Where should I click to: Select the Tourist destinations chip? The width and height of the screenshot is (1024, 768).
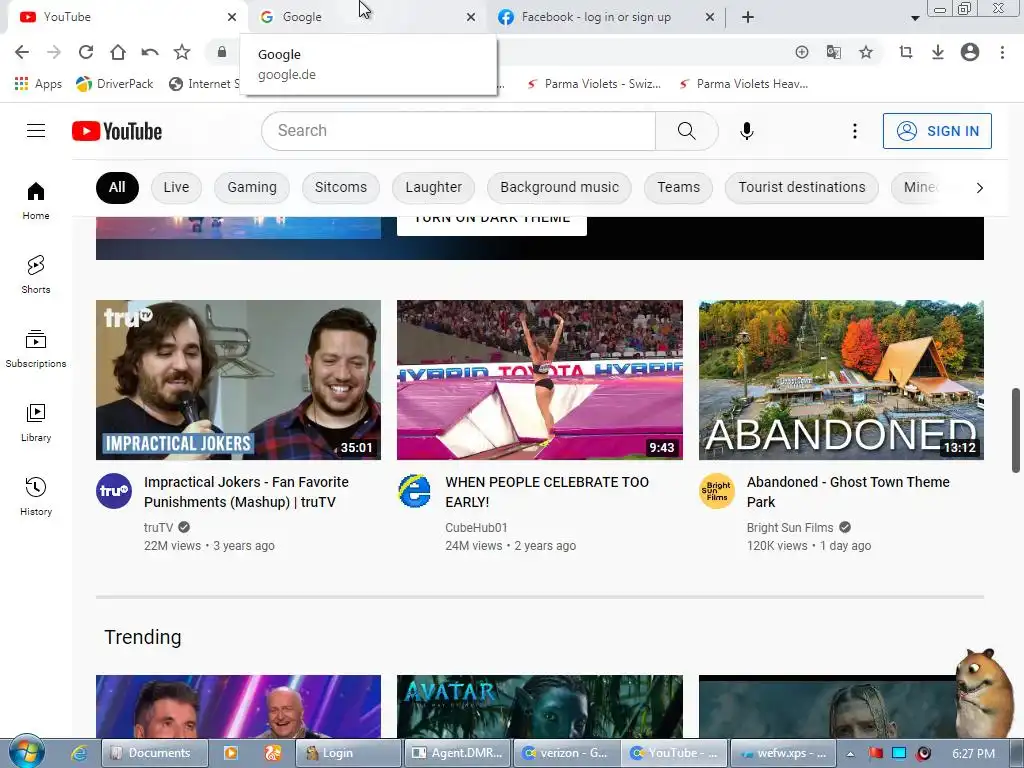coord(802,187)
